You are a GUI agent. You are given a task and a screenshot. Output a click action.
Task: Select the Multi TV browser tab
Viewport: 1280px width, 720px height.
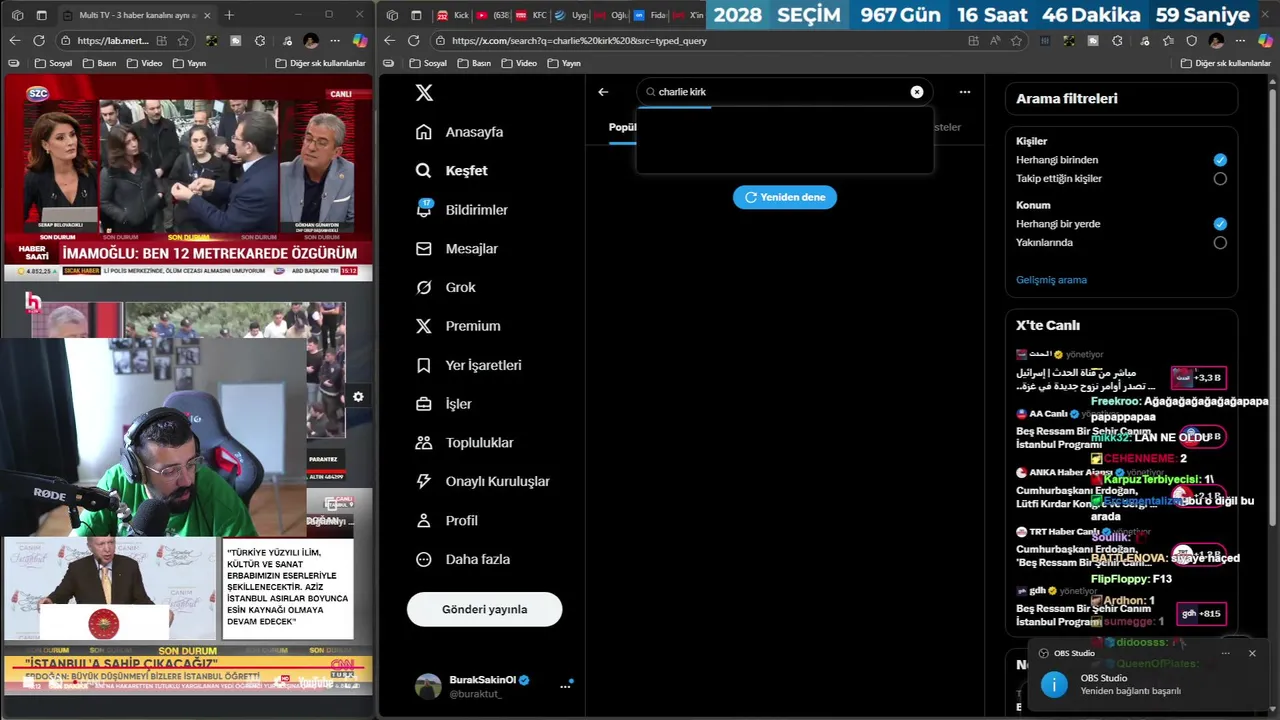point(138,15)
